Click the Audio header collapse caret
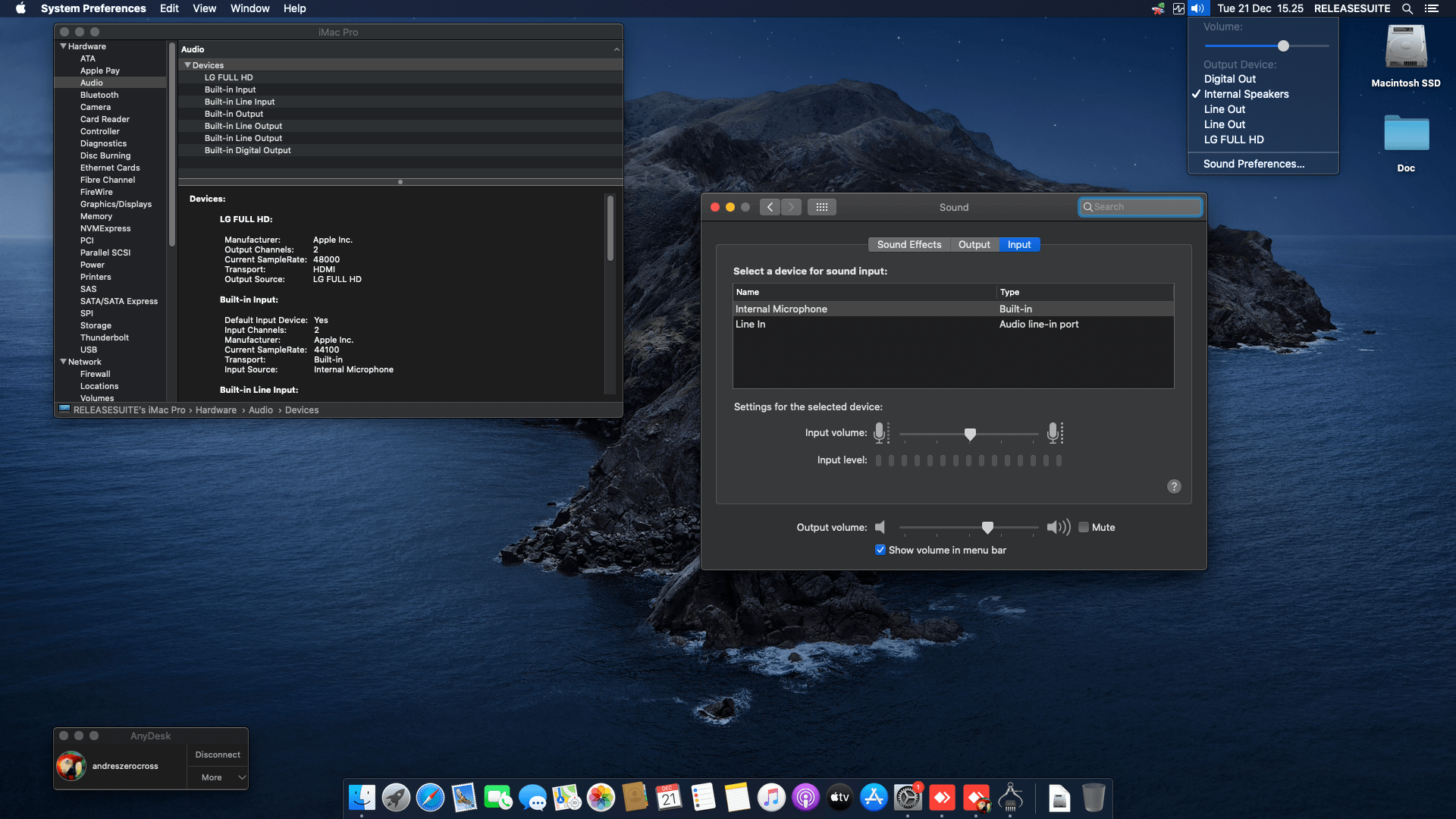Screen dimensions: 1456x819 [x=617, y=49]
